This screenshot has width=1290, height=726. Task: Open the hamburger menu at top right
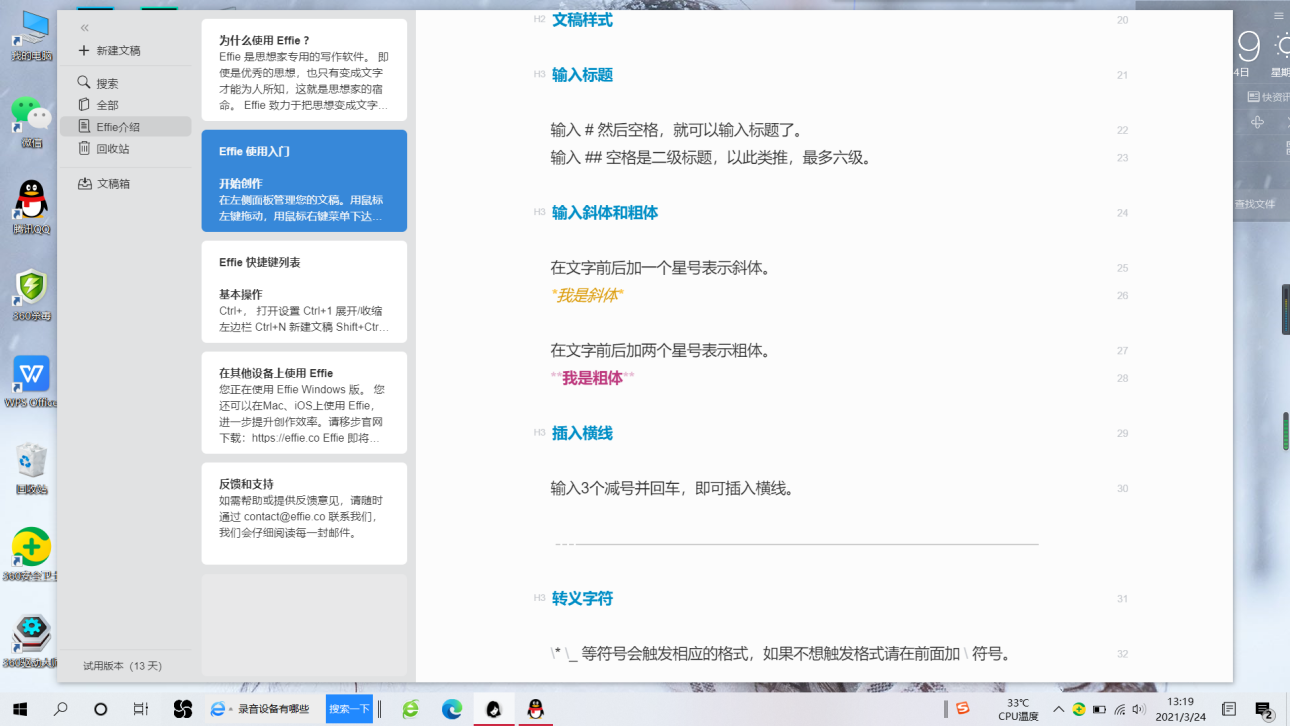click(x=1278, y=16)
